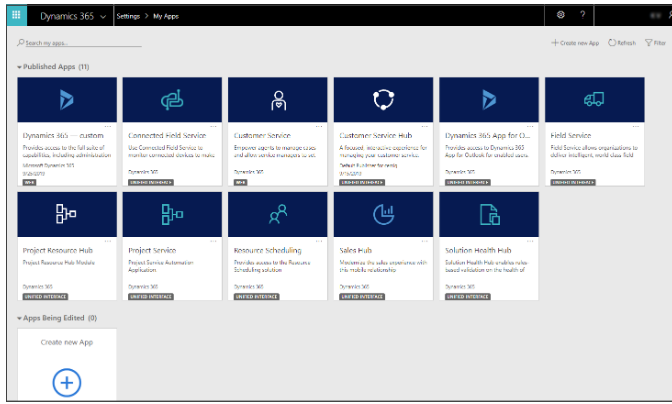672x404 pixels.
Task: Open the Resource Scheduling app icon
Action: pyautogui.click(x=278, y=214)
